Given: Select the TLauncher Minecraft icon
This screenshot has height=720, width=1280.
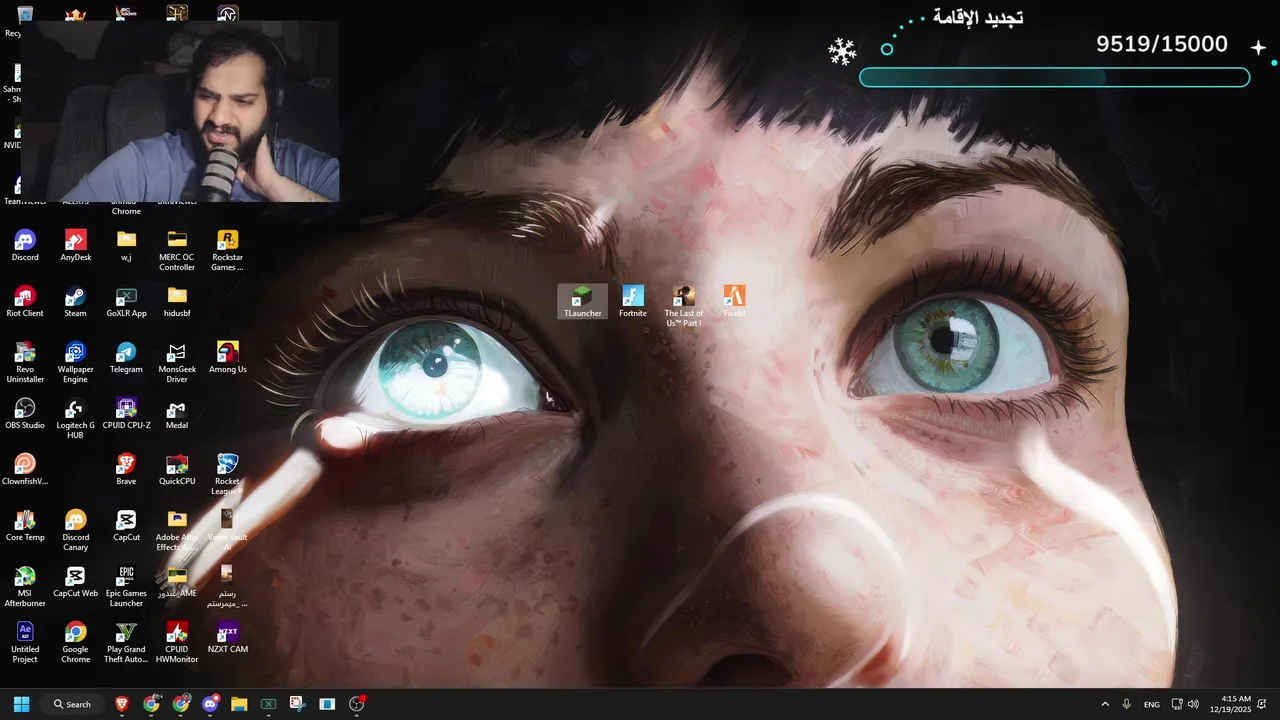Looking at the screenshot, I should tap(582, 301).
